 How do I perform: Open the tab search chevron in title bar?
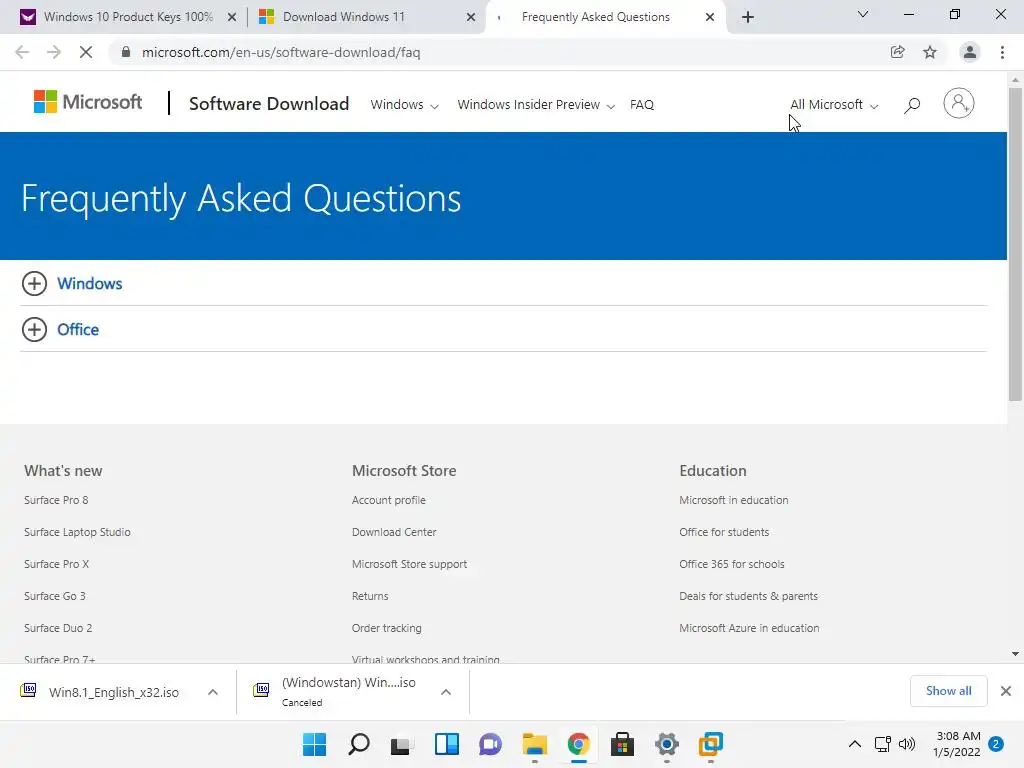(863, 14)
